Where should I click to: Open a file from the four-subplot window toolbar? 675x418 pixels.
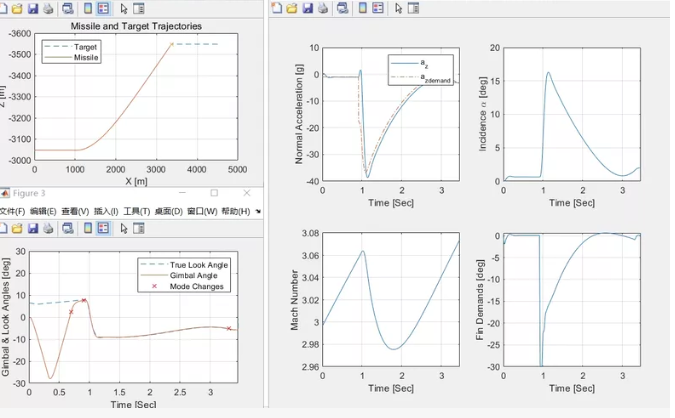(x=292, y=8)
